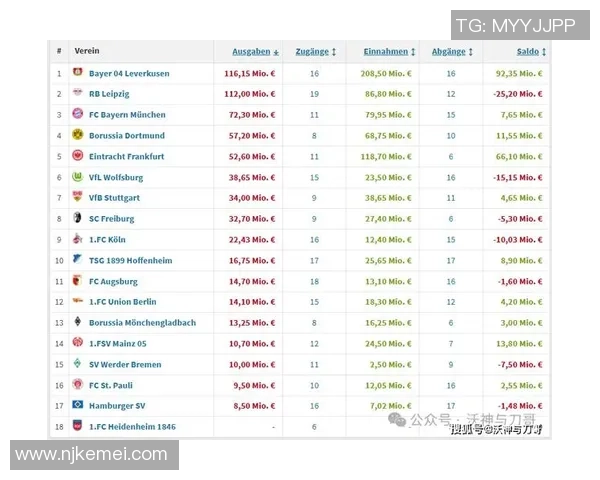The width and height of the screenshot is (600, 480).
Task: Click the Borussia Dortmund crest icon
Action: [78, 135]
